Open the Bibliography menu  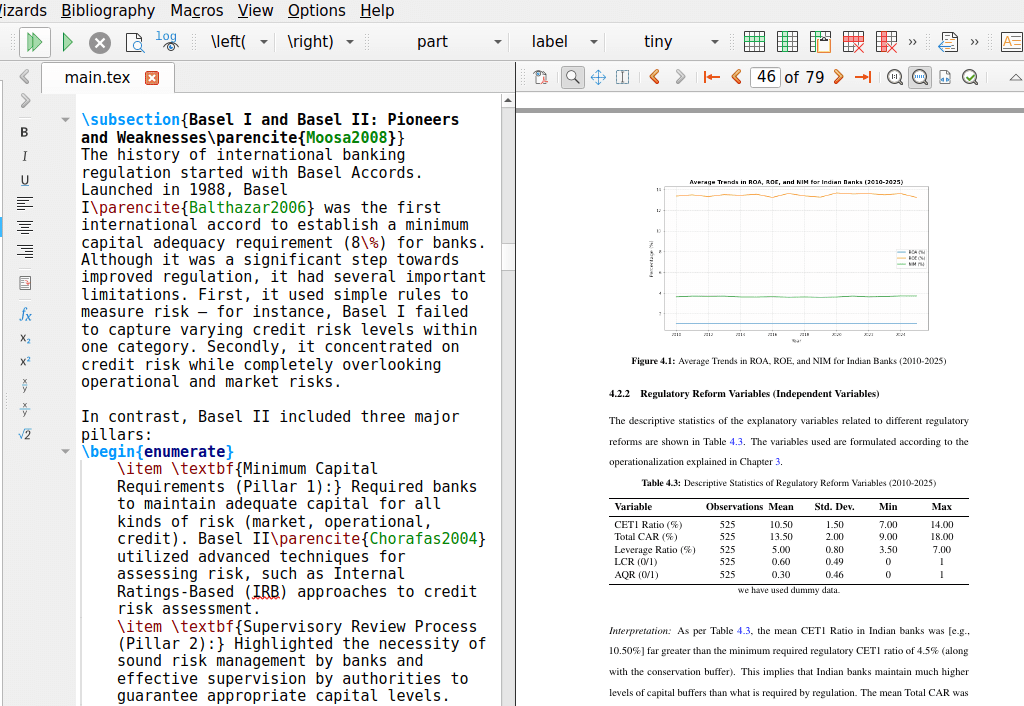pyautogui.click(x=108, y=10)
